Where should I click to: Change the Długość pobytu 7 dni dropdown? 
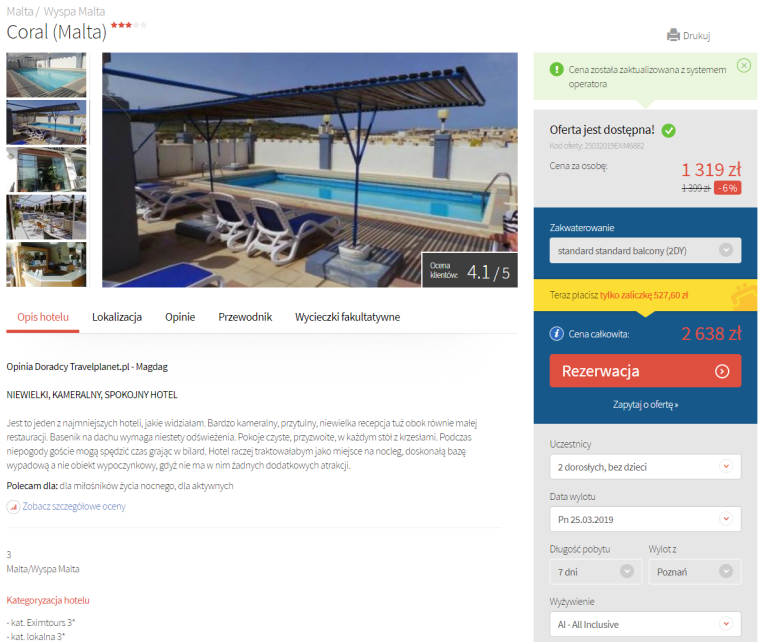click(596, 572)
